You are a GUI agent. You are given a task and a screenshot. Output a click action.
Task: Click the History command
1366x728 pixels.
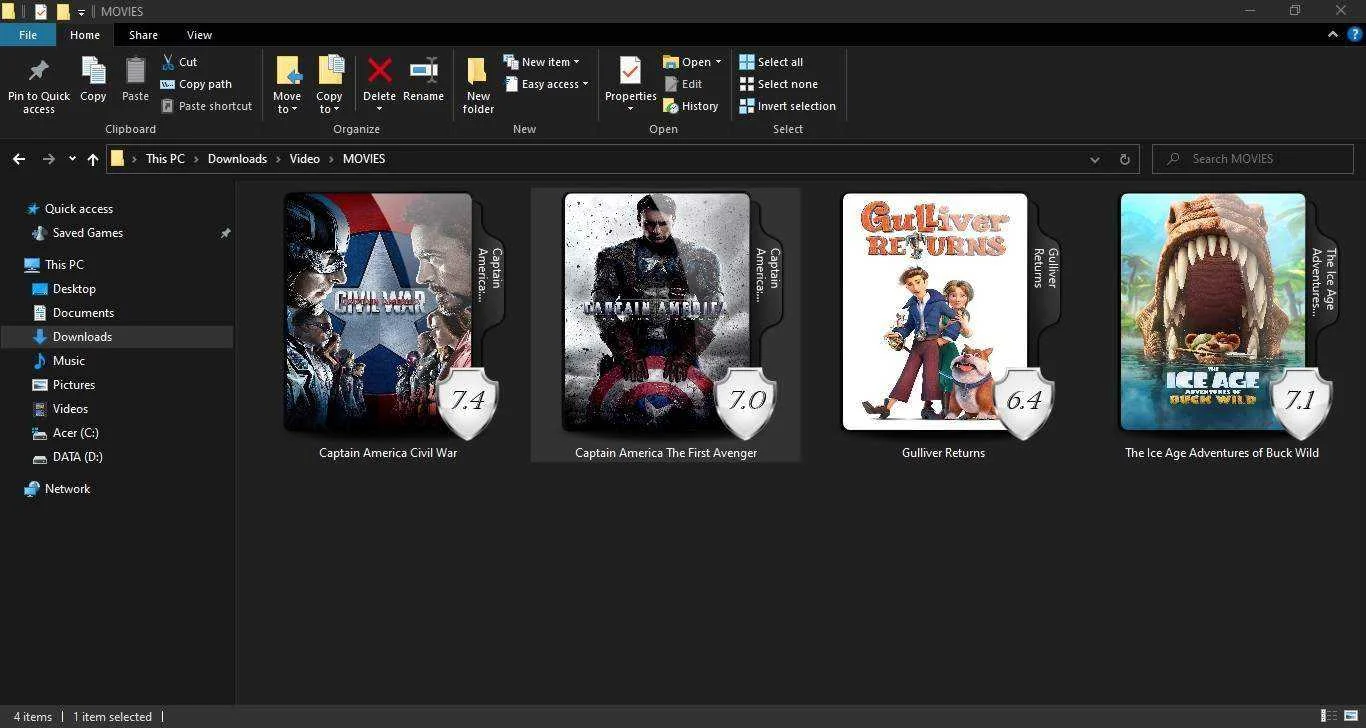tap(691, 106)
